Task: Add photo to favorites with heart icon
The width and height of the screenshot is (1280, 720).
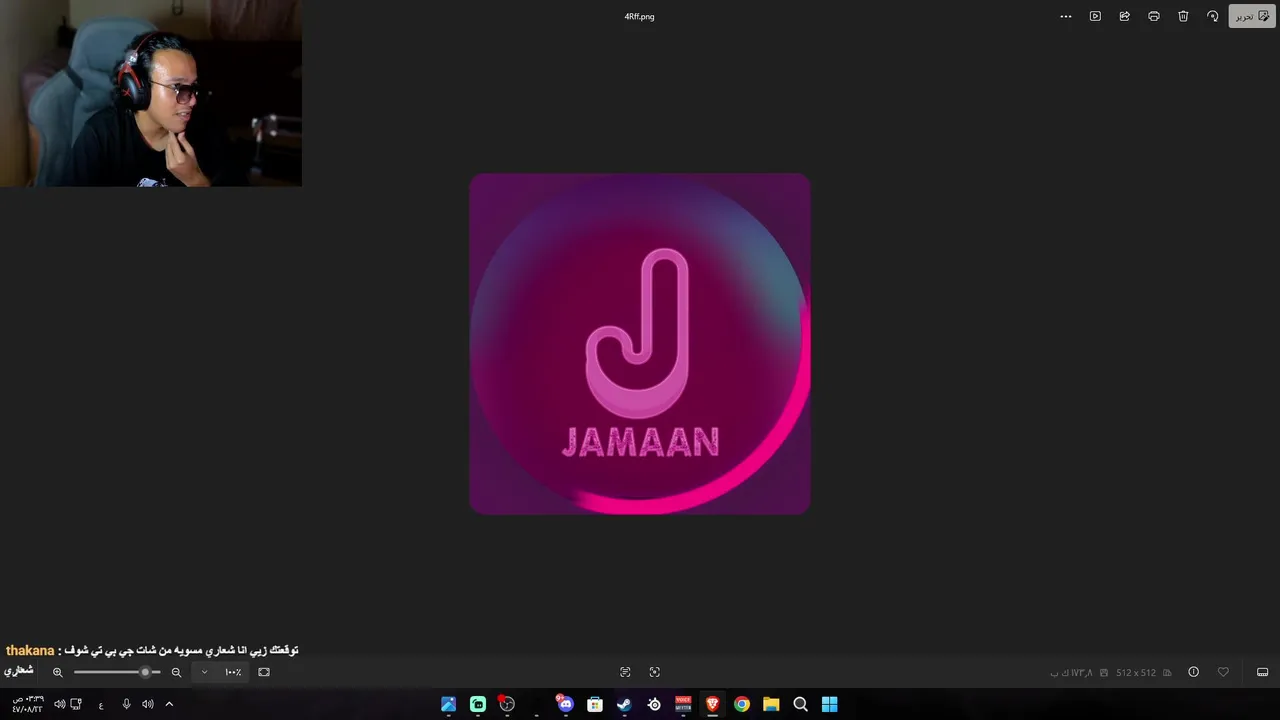Action: 1223,672
